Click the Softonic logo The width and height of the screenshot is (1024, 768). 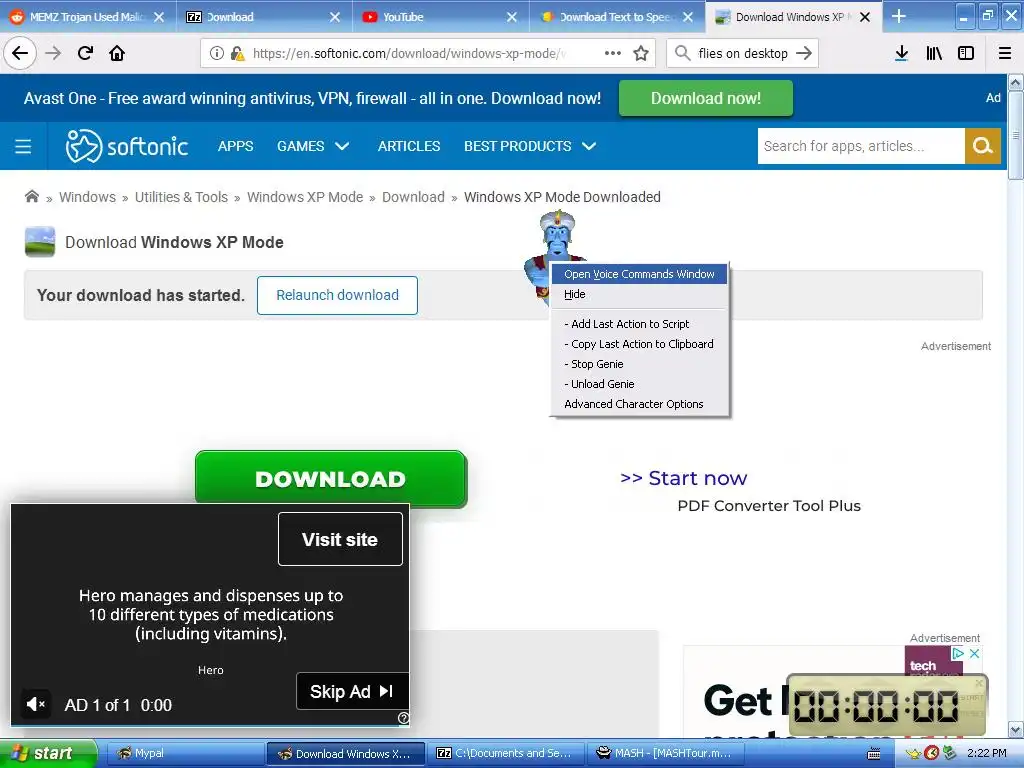[127, 146]
